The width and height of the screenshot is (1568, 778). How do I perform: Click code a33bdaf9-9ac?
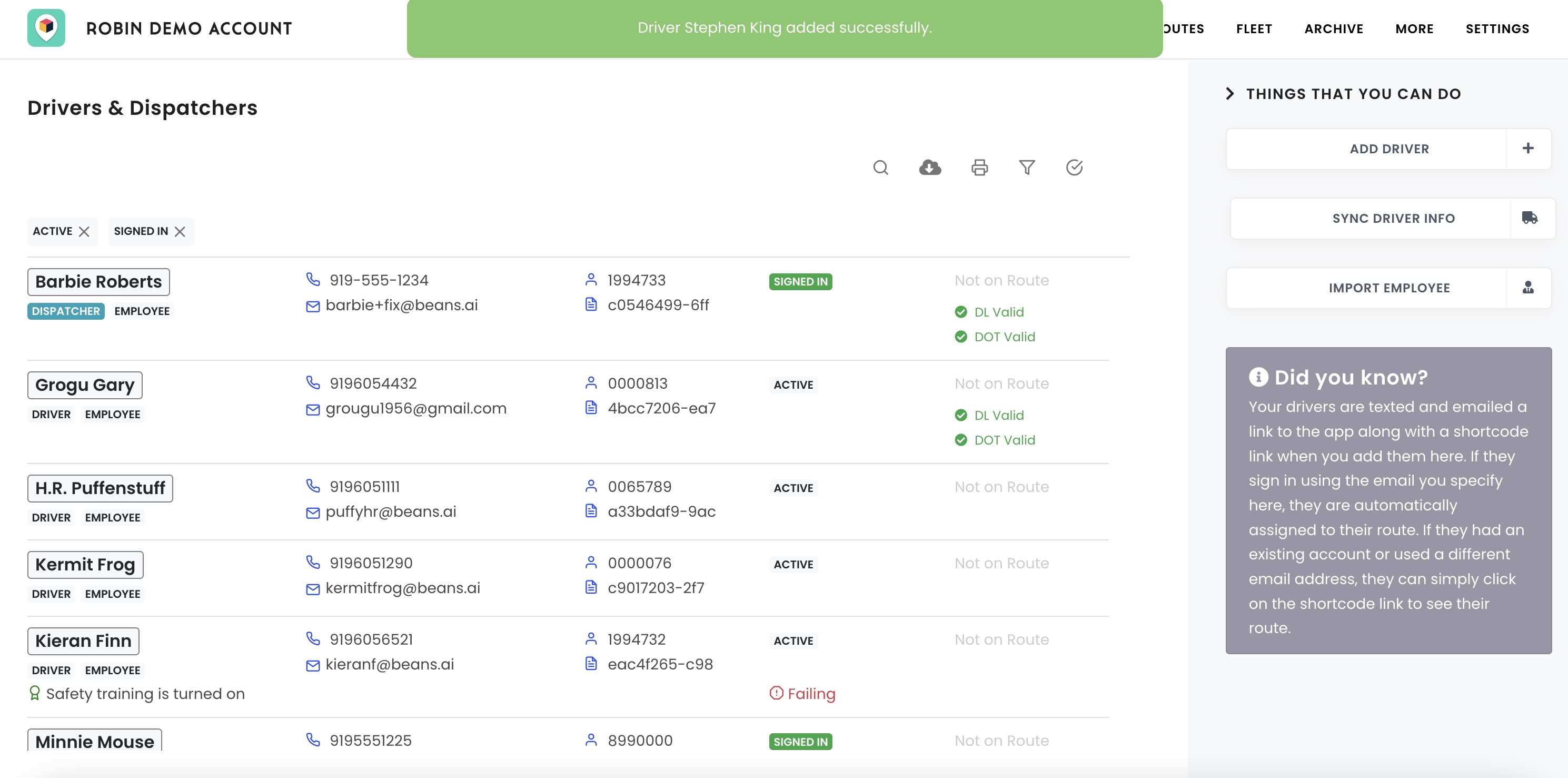(662, 511)
